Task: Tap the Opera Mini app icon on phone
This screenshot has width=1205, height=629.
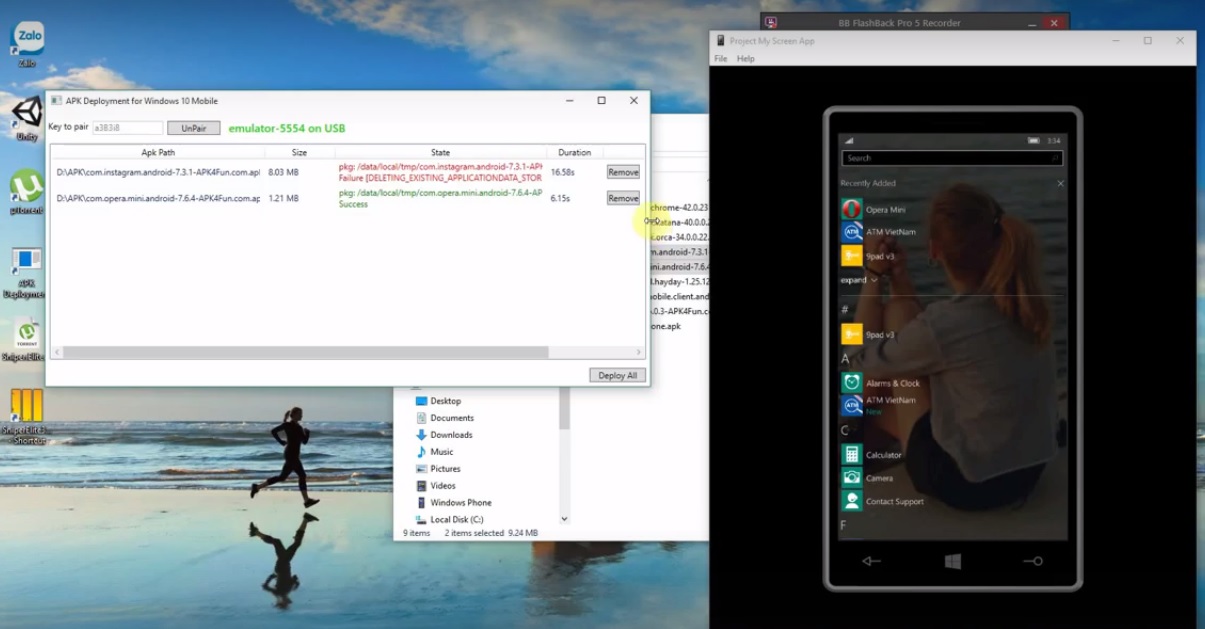Action: [x=852, y=209]
